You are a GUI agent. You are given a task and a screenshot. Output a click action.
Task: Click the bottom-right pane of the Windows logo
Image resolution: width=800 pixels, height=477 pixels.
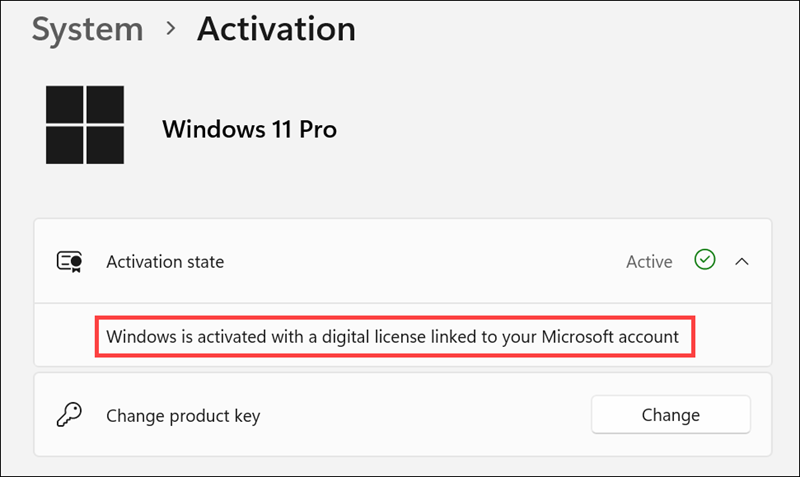[x=105, y=145]
